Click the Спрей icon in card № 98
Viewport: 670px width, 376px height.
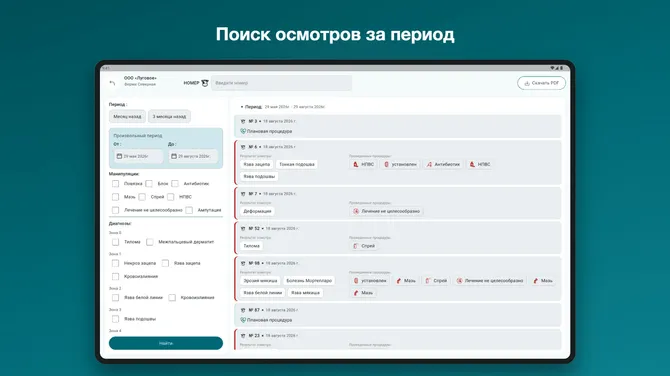(x=428, y=281)
